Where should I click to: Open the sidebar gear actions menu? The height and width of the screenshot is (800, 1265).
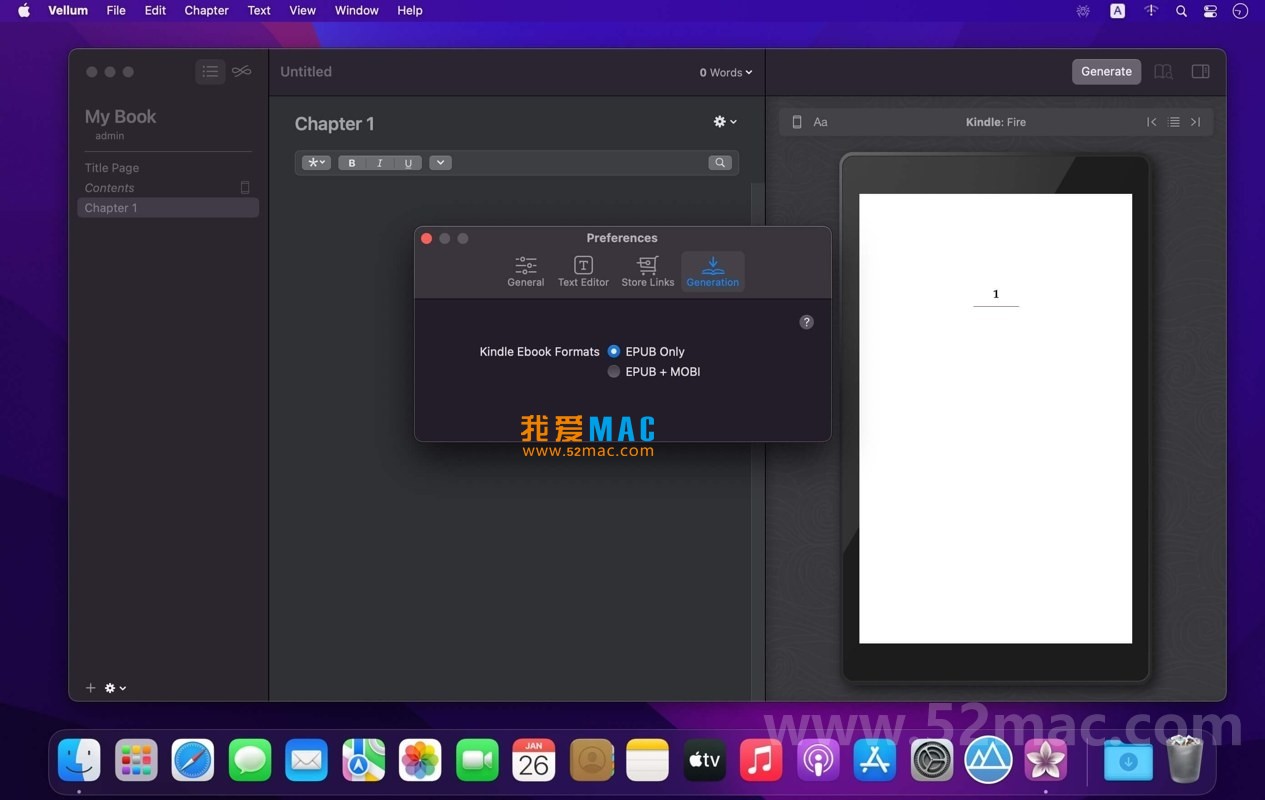tap(115, 688)
